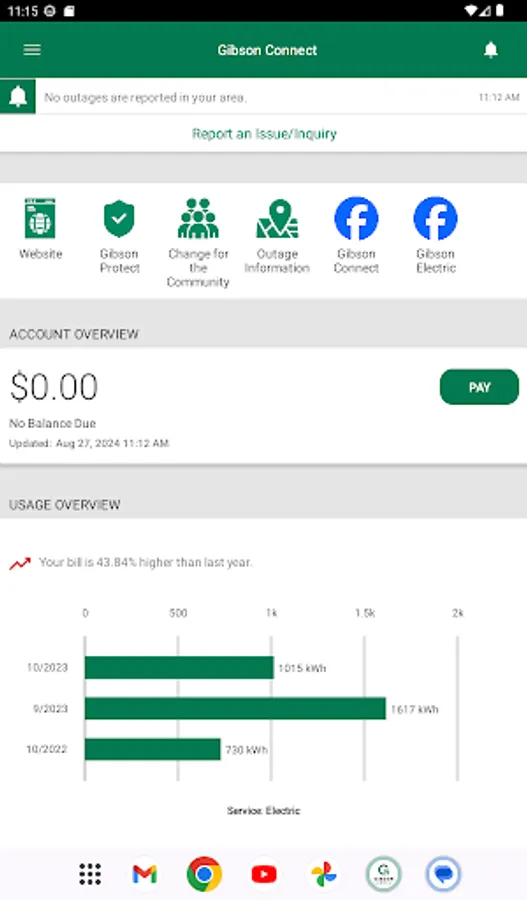Screen dimensions: 527x900
Task: Launch Chrome from the dock
Action: pyautogui.click(x=204, y=874)
